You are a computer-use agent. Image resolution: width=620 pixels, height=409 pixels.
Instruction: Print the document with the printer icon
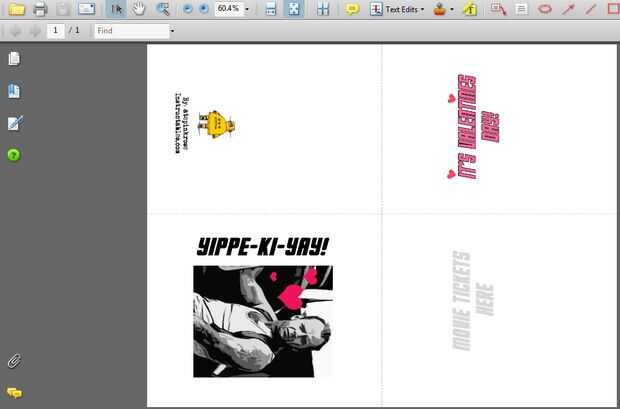[40, 8]
